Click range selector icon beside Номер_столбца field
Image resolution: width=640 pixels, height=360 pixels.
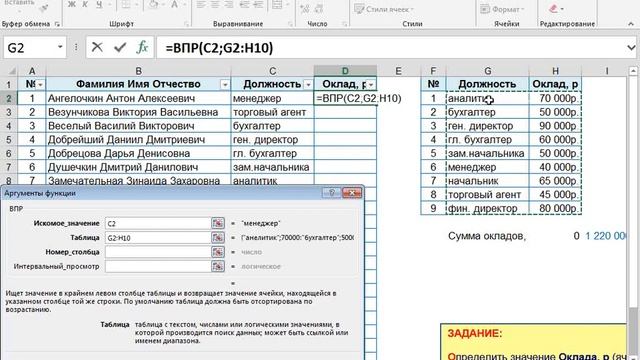click(218, 251)
